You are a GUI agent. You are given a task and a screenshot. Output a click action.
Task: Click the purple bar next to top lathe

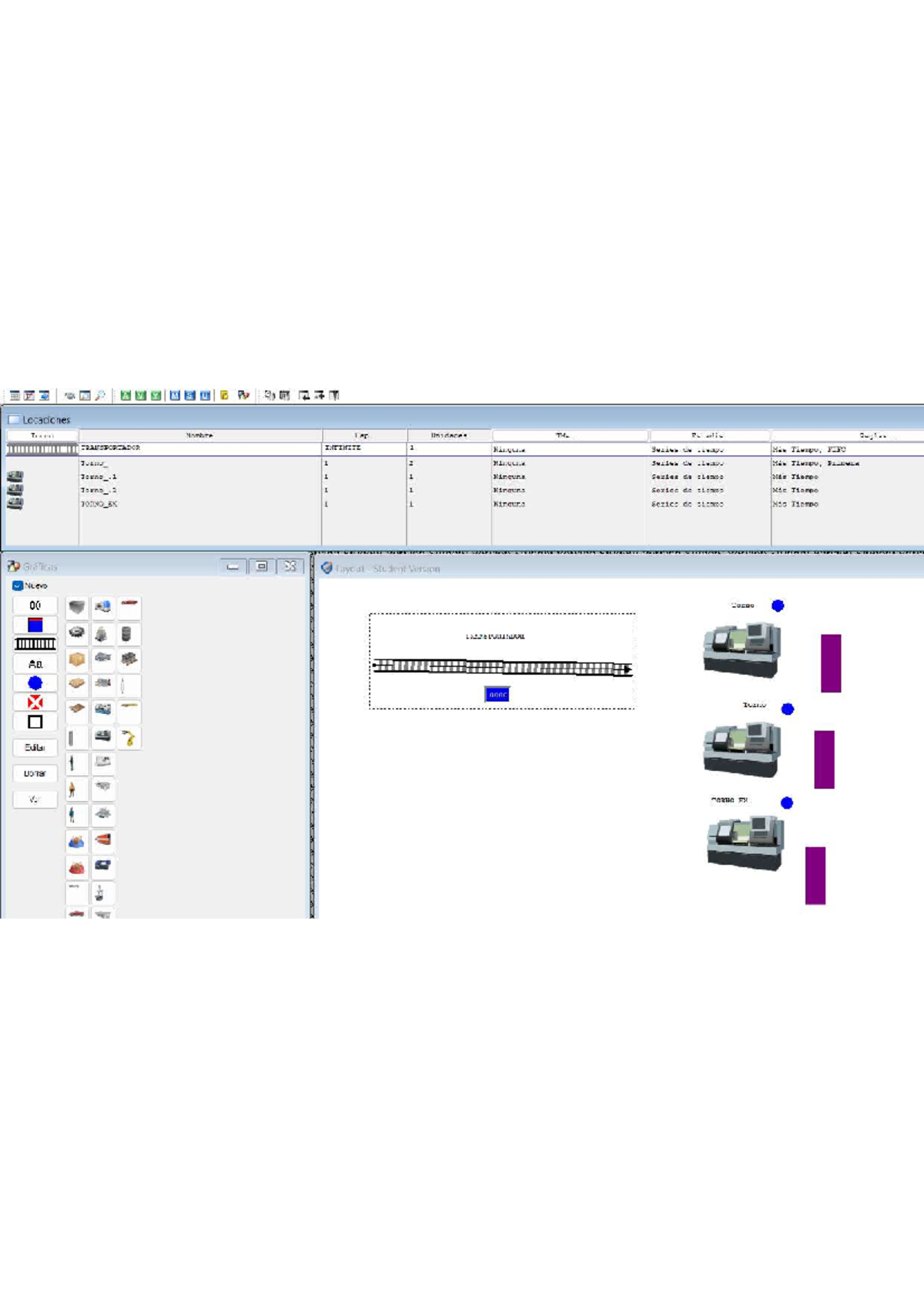click(830, 663)
